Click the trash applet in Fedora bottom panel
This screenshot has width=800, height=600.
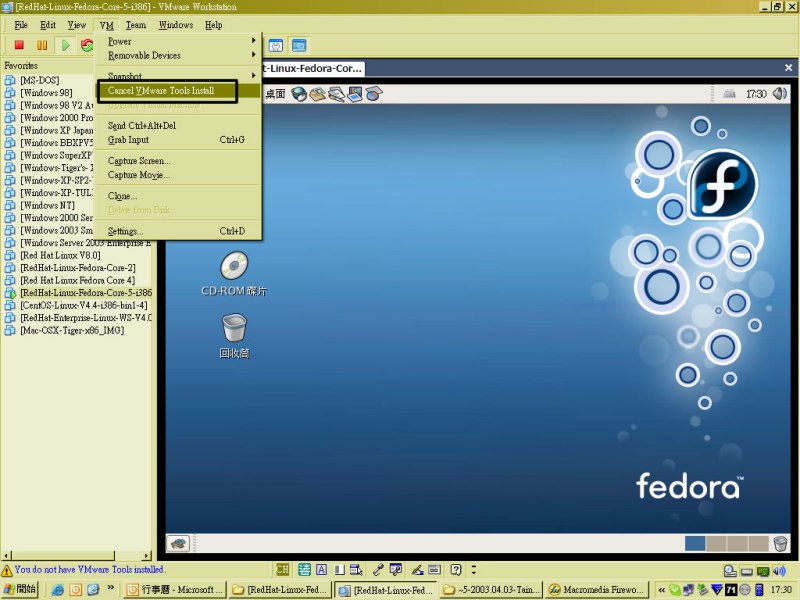(x=780, y=543)
